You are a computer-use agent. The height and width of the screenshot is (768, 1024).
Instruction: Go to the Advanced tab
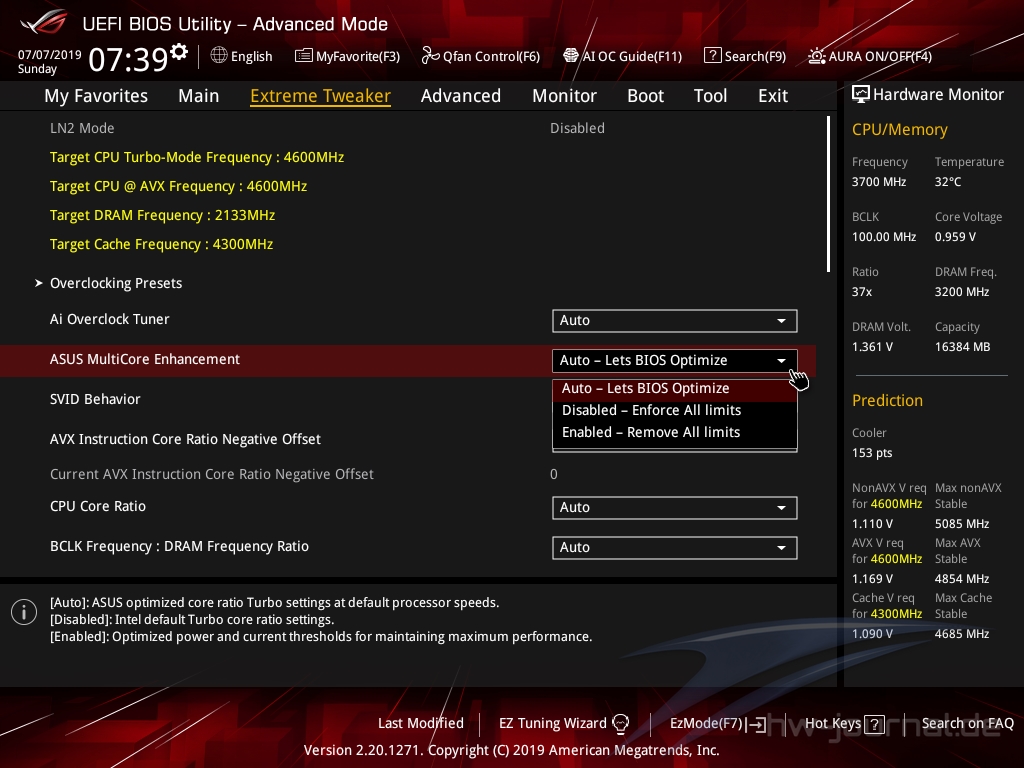(460, 96)
